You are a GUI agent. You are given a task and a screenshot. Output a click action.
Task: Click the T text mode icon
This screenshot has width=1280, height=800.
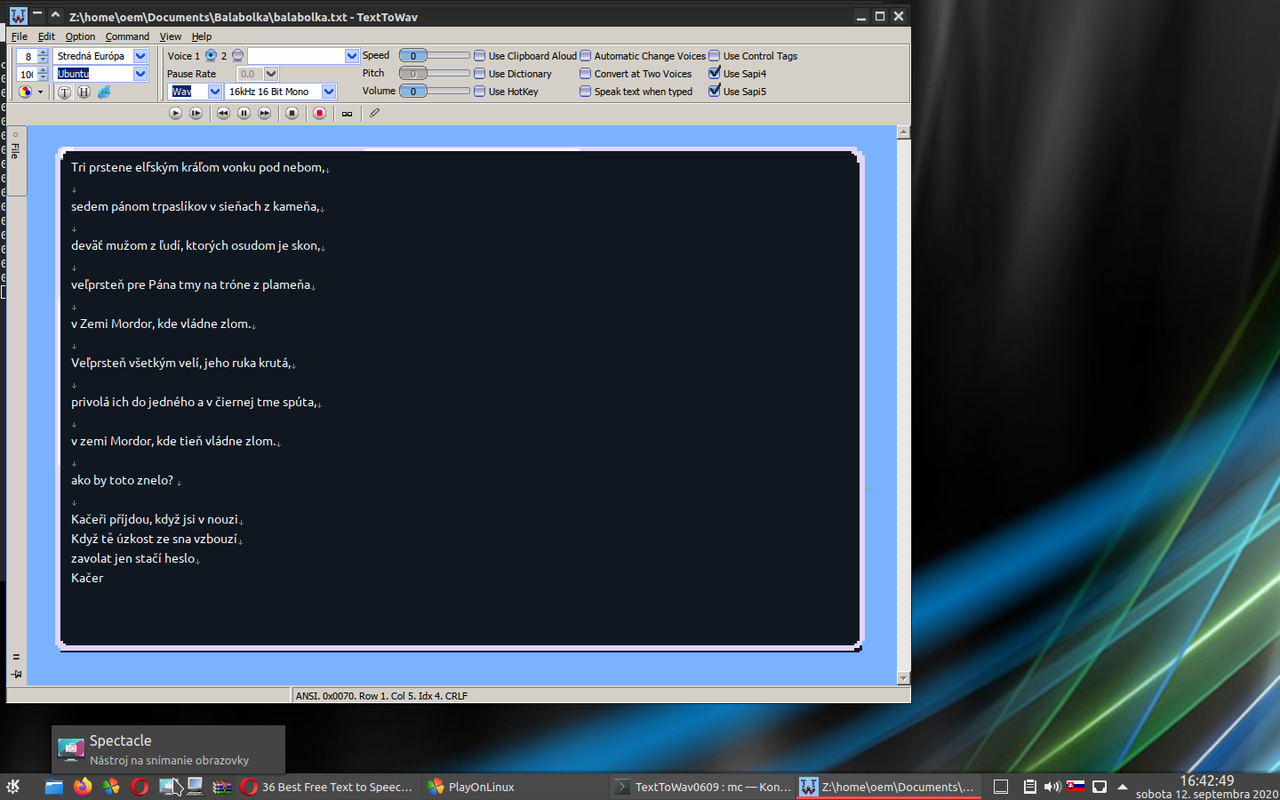point(64,92)
